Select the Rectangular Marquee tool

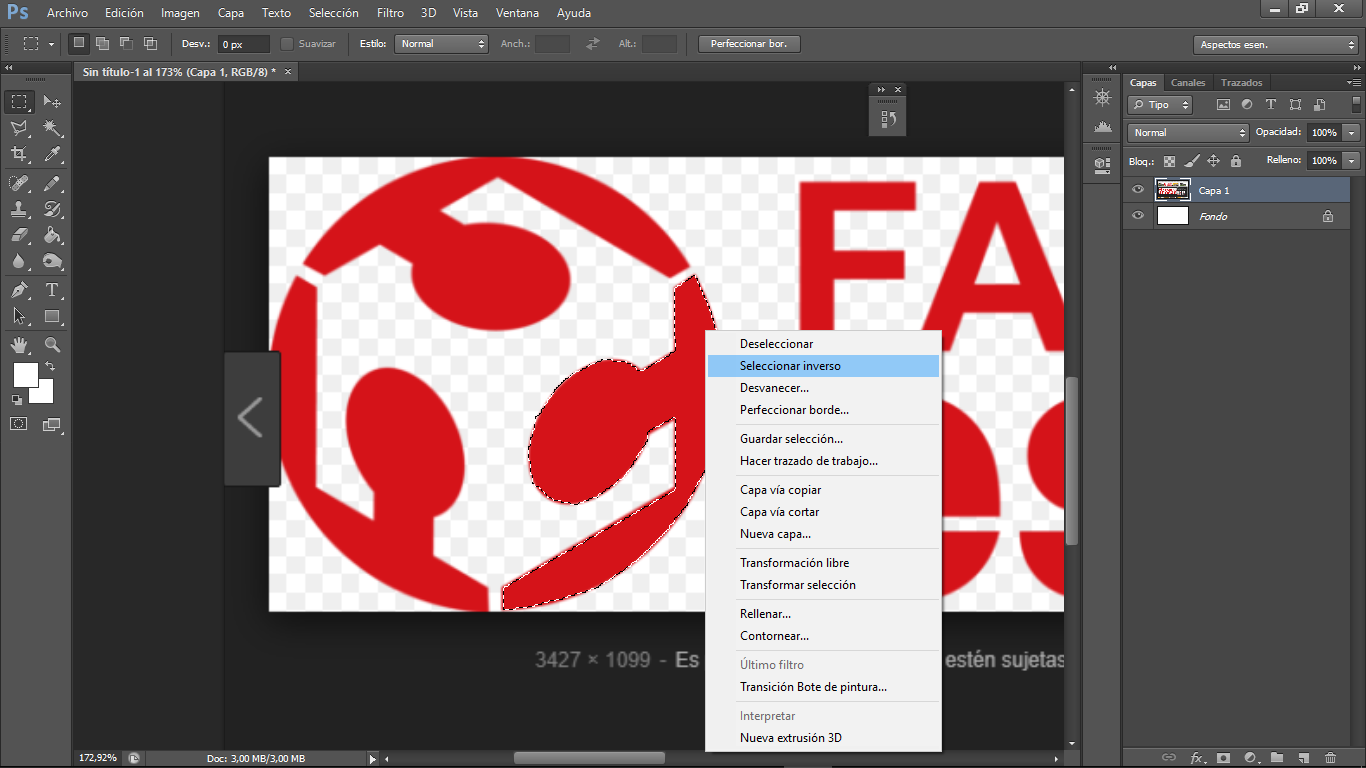tap(19, 102)
